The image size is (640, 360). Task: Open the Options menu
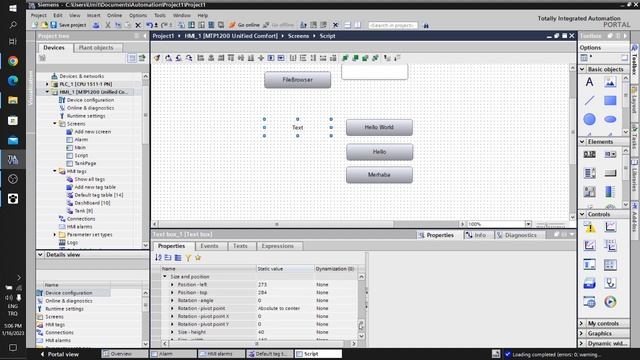pyautogui.click(x=138, y=15)
